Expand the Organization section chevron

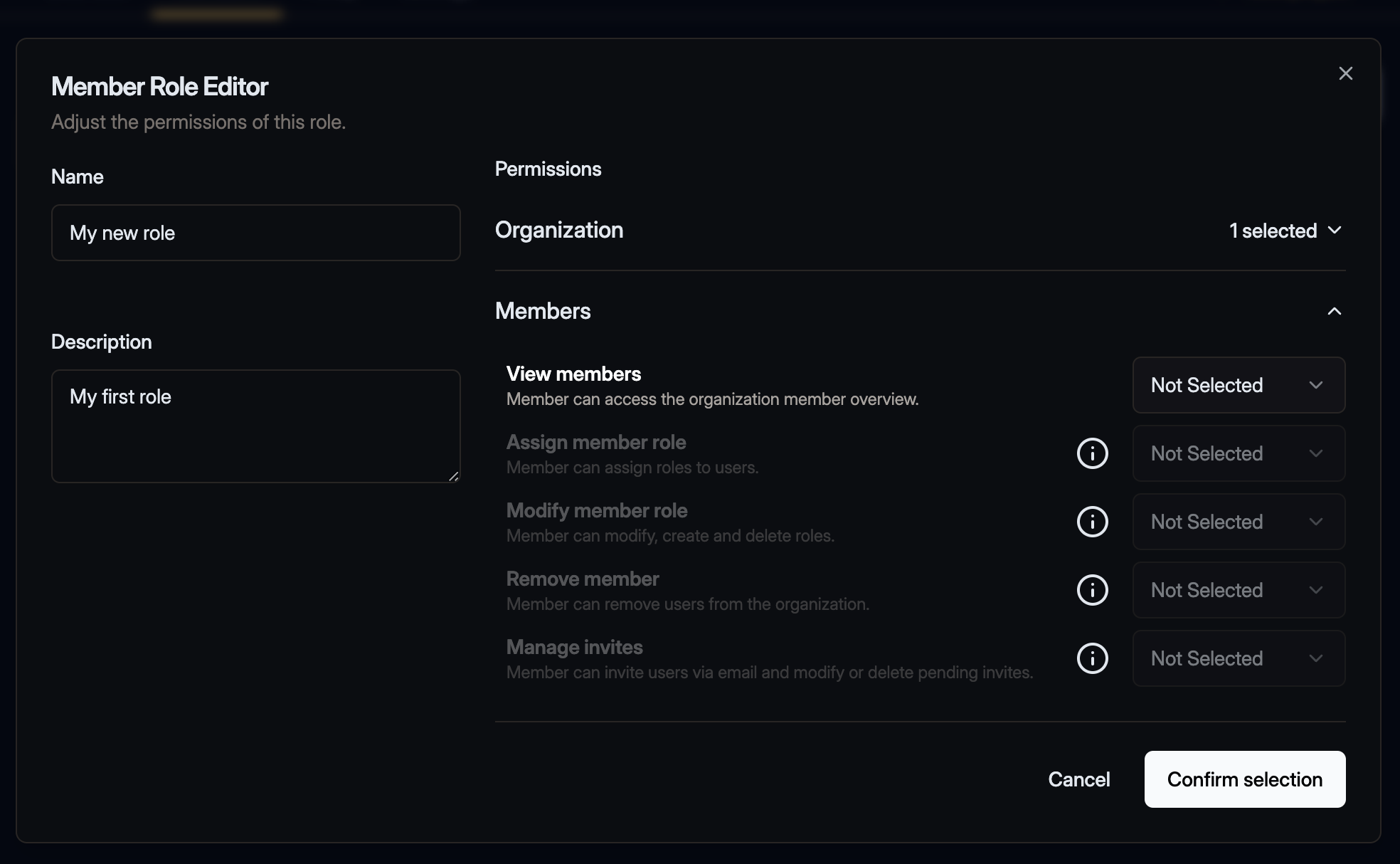pyautogui.click(x=1335, y=231)
